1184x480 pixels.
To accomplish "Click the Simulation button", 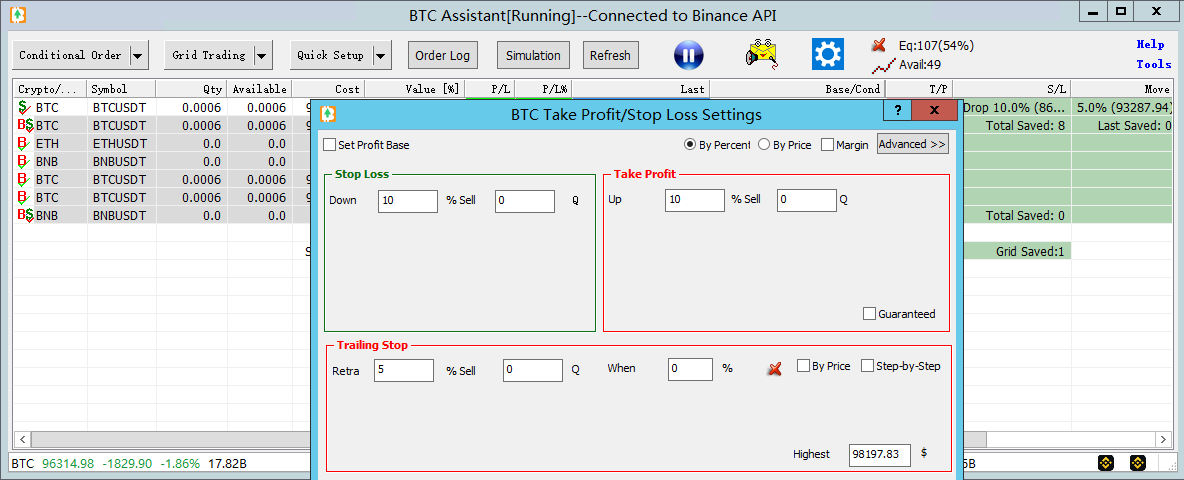I will pyautogui.click(x=533, y=55).
